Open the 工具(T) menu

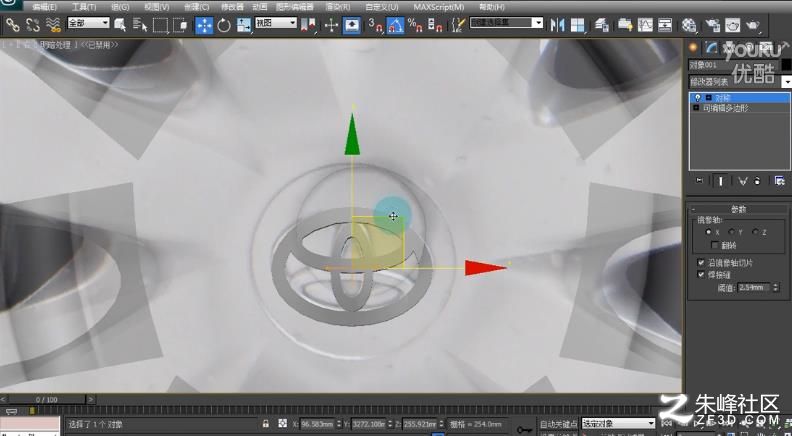[x=84, y=7]
